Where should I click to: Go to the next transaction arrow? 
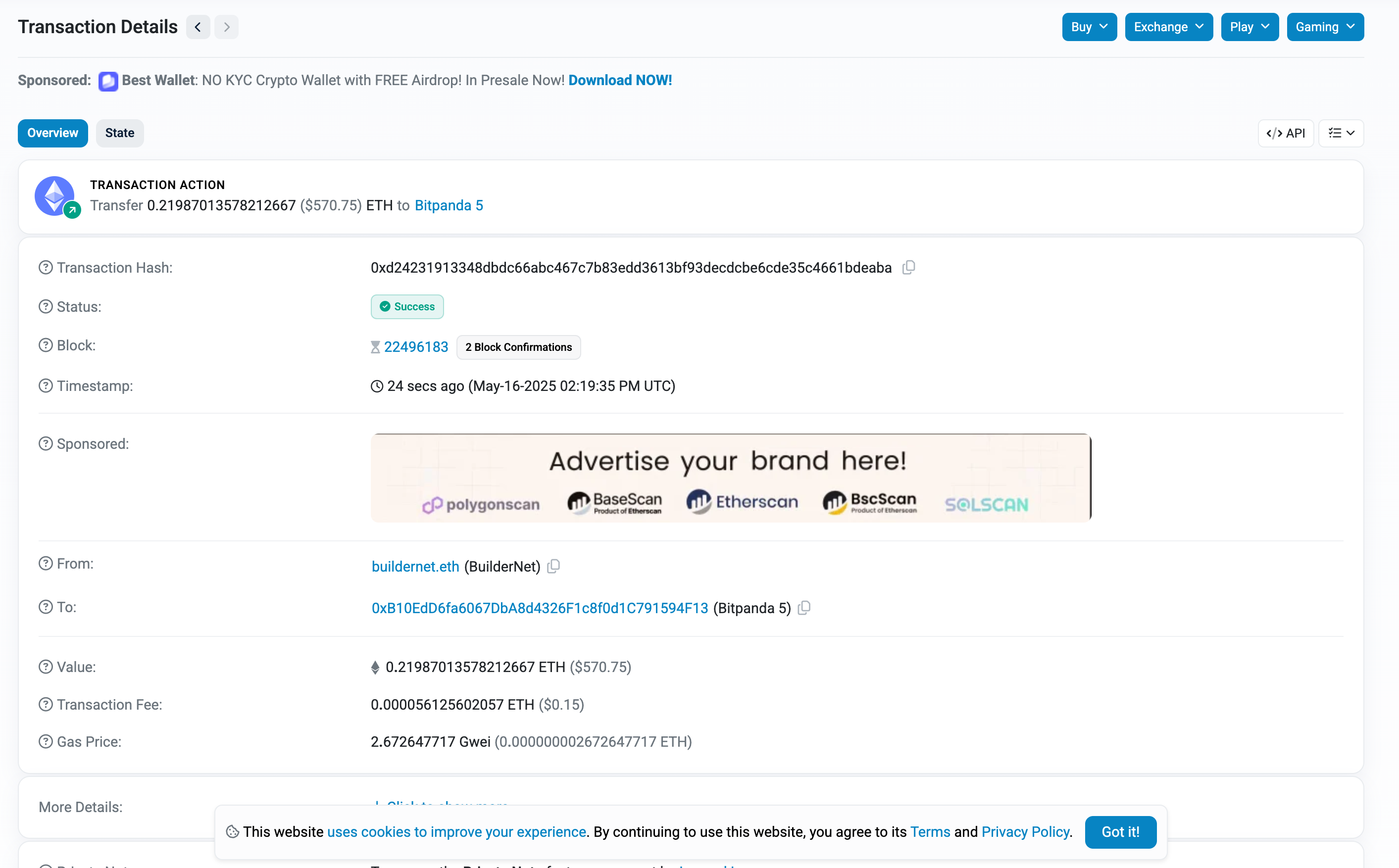226,27
